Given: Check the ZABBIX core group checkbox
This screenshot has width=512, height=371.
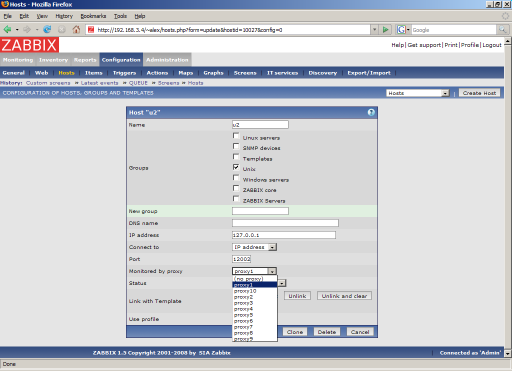Looking at the screenshot, I should (236, 188).
